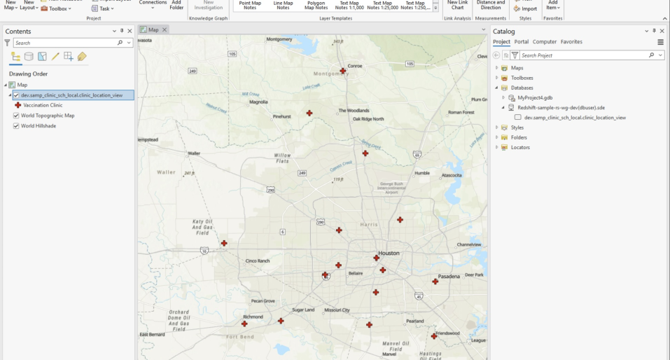Switch to the Portal tab
The height and width of the screenshot is (360, 670).
click(x=521, y=42)
